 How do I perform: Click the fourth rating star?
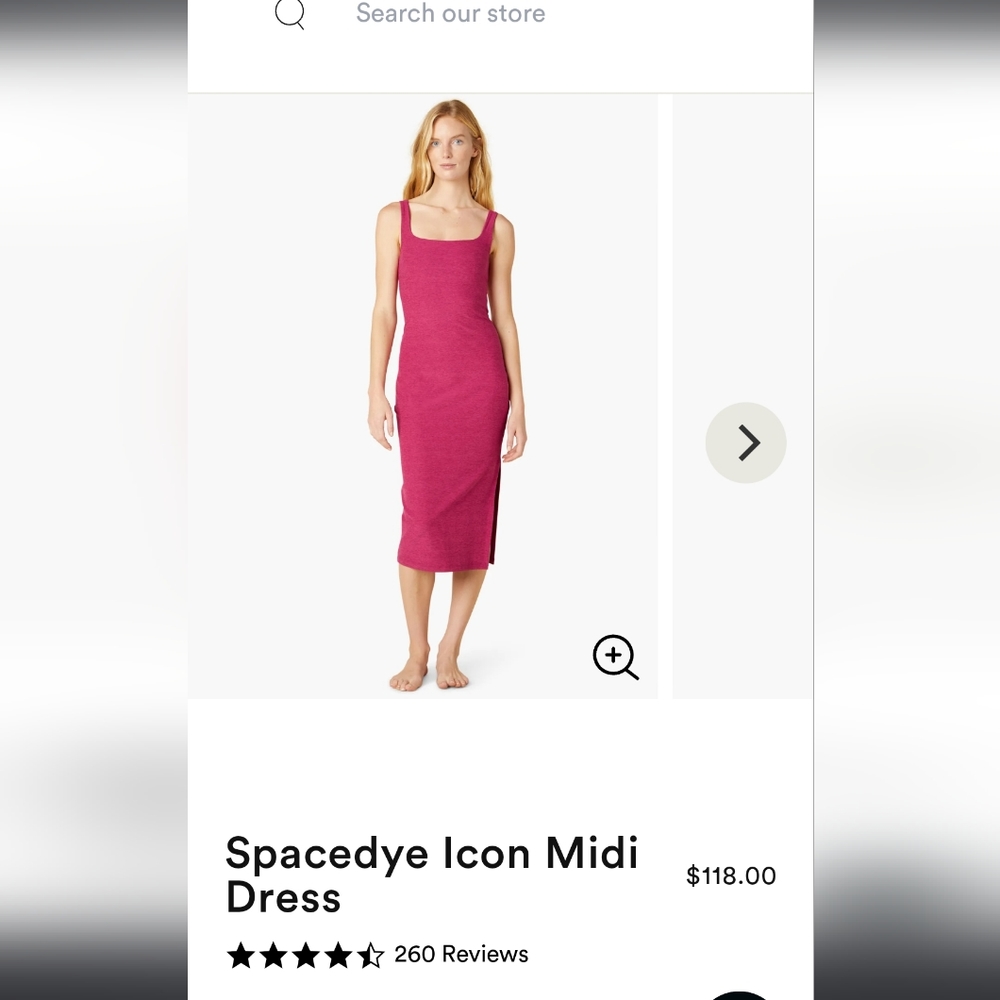tap(338, 955)
